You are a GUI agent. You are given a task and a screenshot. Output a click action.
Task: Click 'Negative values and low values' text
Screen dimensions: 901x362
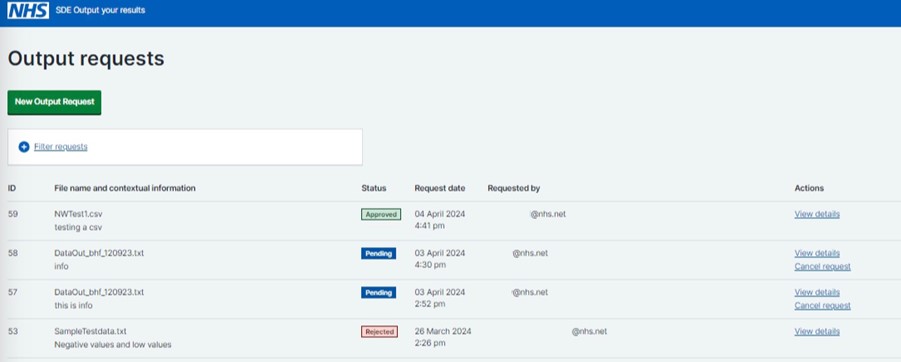(x=113, y=345)
